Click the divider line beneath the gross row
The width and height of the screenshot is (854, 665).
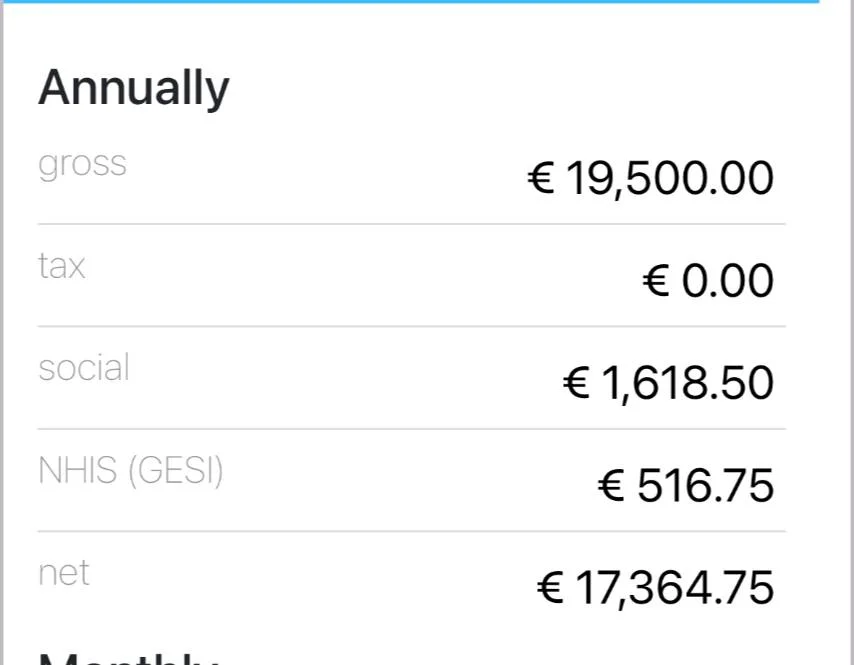pyautogui.click(x=411, y=224)
